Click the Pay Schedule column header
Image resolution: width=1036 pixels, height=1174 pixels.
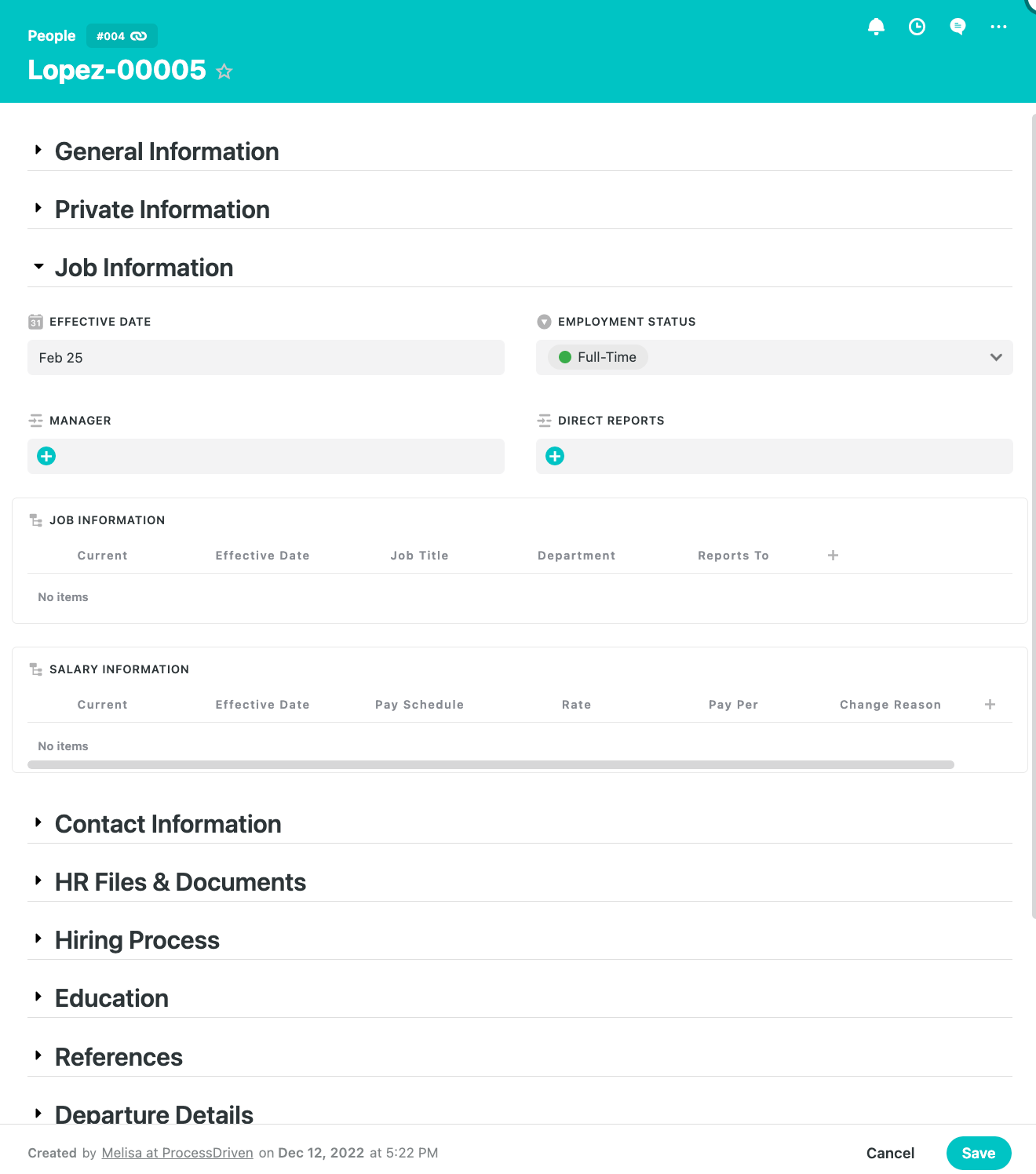pos(419,705)
